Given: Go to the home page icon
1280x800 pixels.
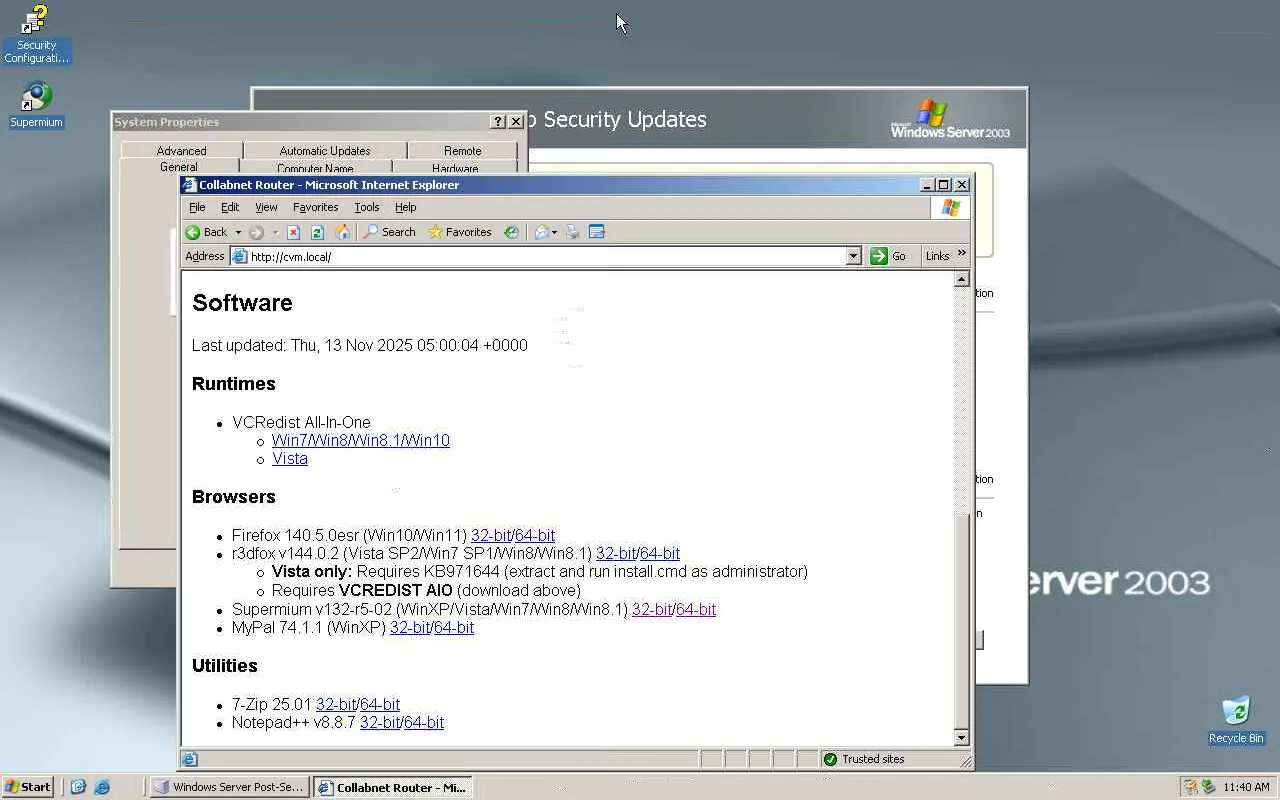Looking at the screenshot, I should (342, 232).
